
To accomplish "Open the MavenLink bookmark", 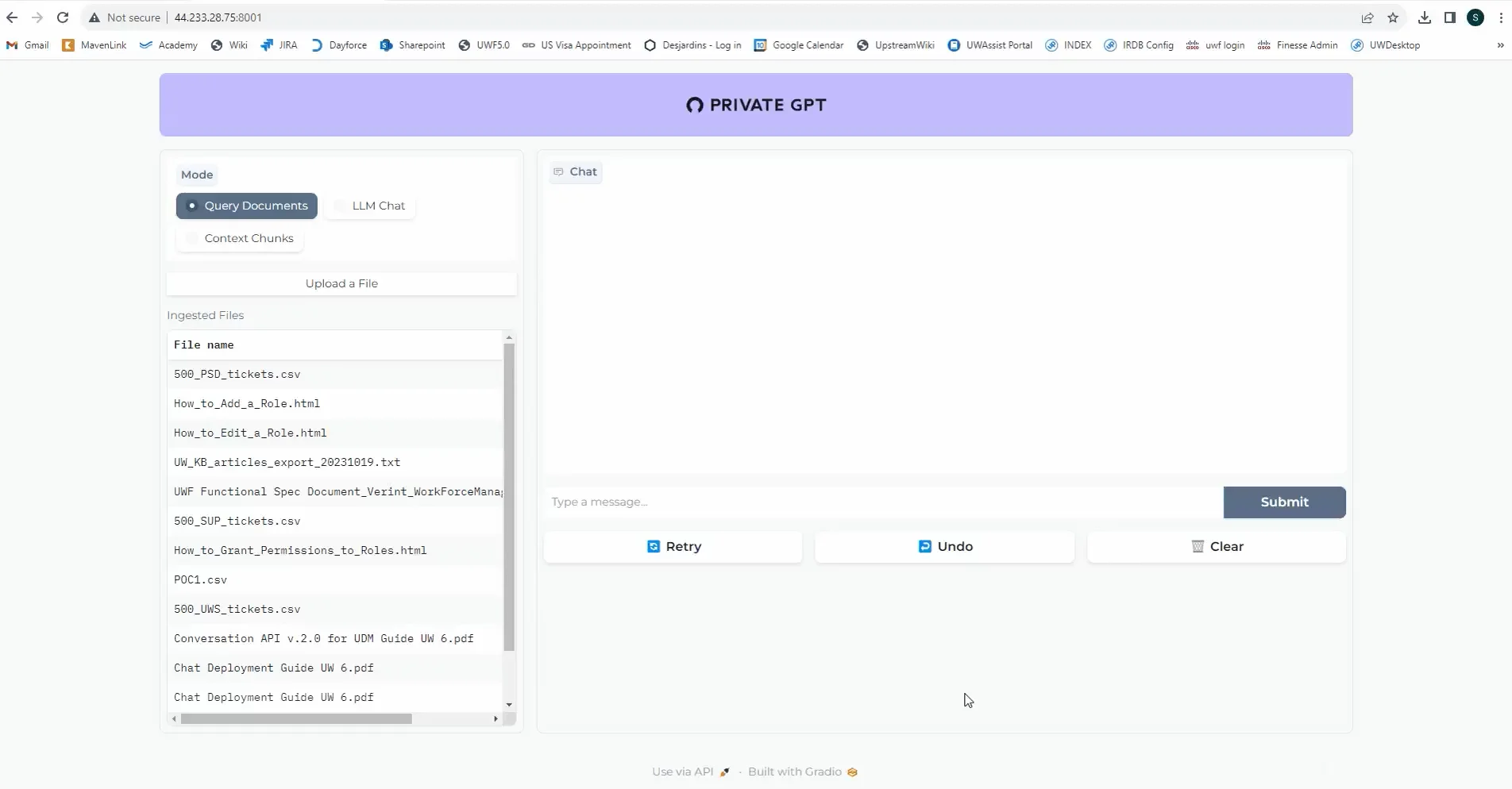I will pyautogui.click(x=94, y=45).
